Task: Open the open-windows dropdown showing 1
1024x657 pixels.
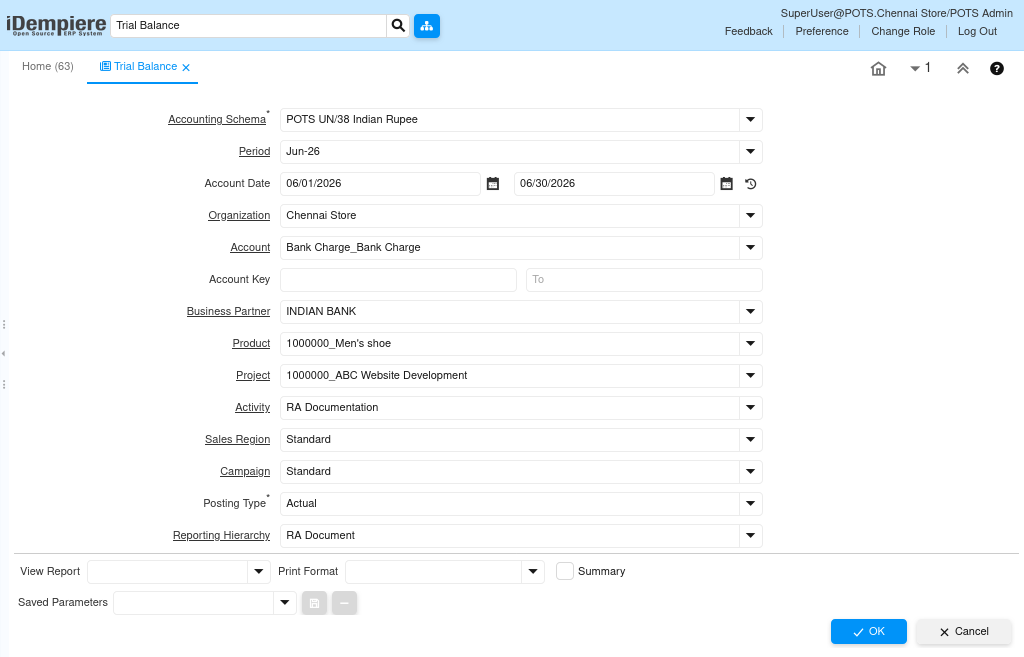Action: point(920,68)
